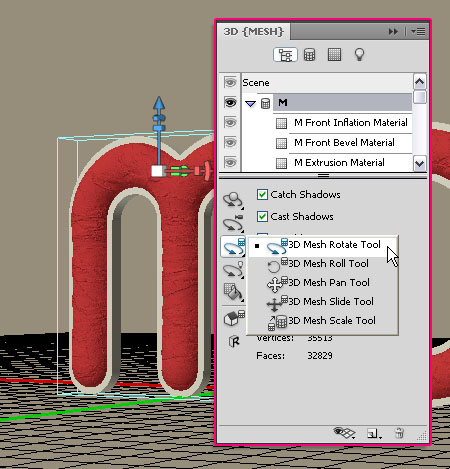Open Toggle Misc 3D Extras menu icon
450x469 pixels.
point(344,433)
